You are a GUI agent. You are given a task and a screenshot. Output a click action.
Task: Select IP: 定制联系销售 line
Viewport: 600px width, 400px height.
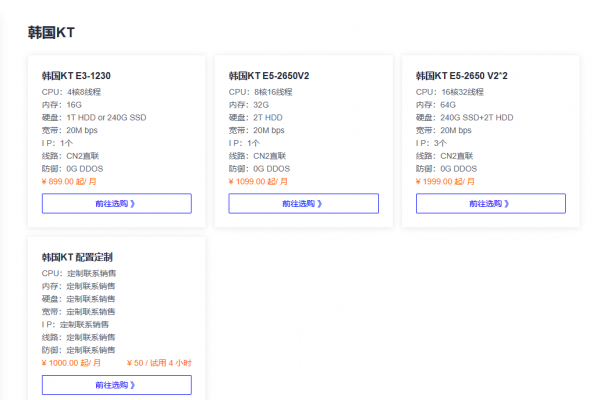[75, 325]
